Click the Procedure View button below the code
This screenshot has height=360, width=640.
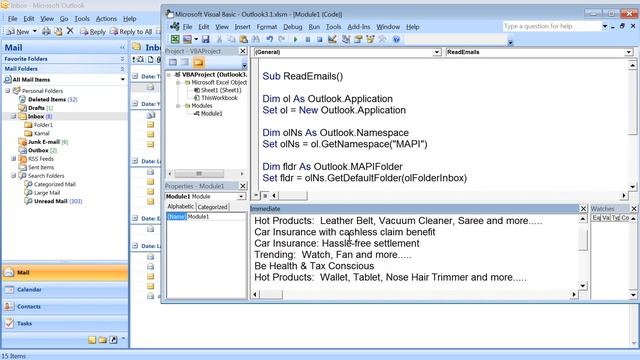click(x=256, y=196)
